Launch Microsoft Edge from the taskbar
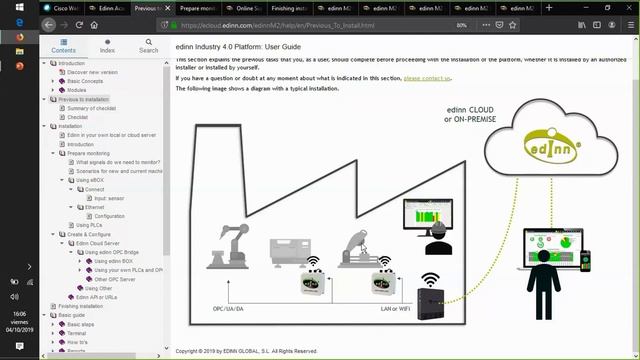 [19, 22]
